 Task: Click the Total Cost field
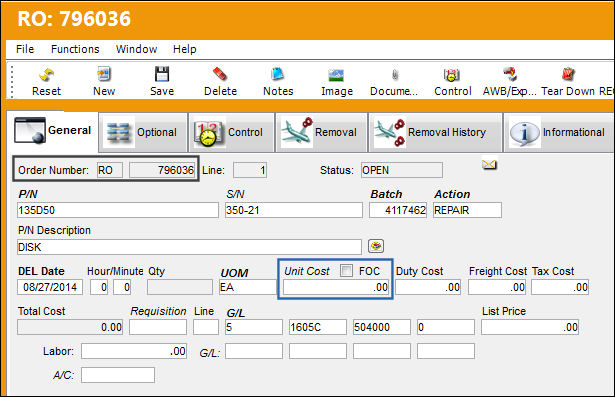tap(70, 327)
